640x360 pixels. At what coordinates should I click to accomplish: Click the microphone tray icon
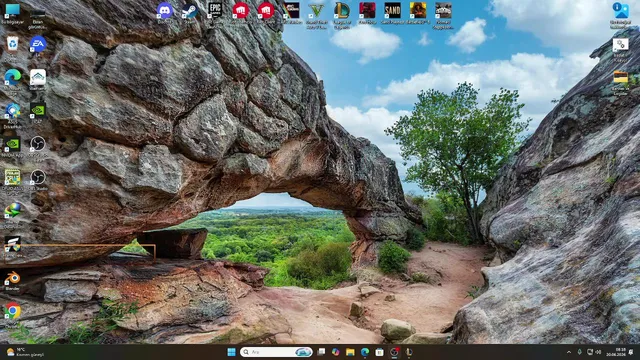click(x=580, y=352)
